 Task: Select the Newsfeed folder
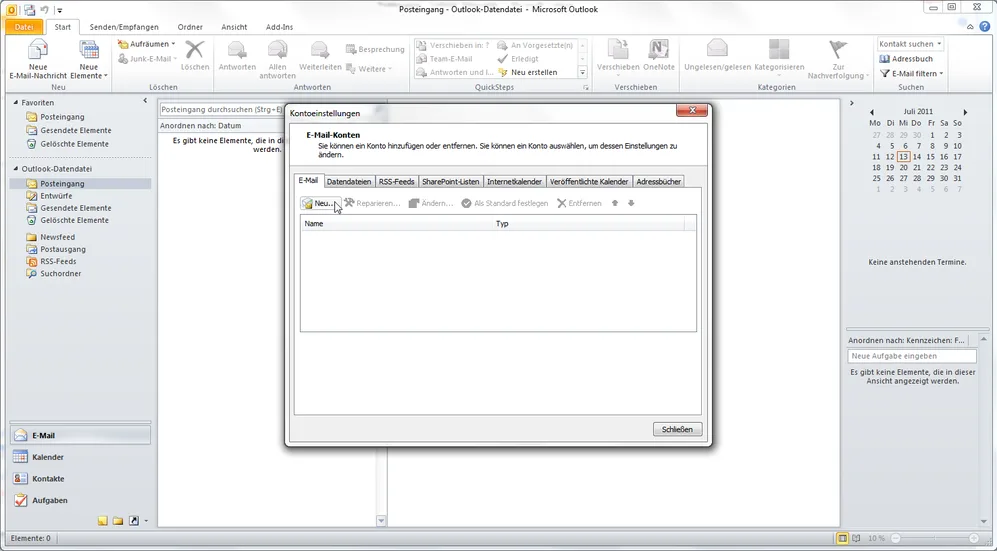click(57, 237)
